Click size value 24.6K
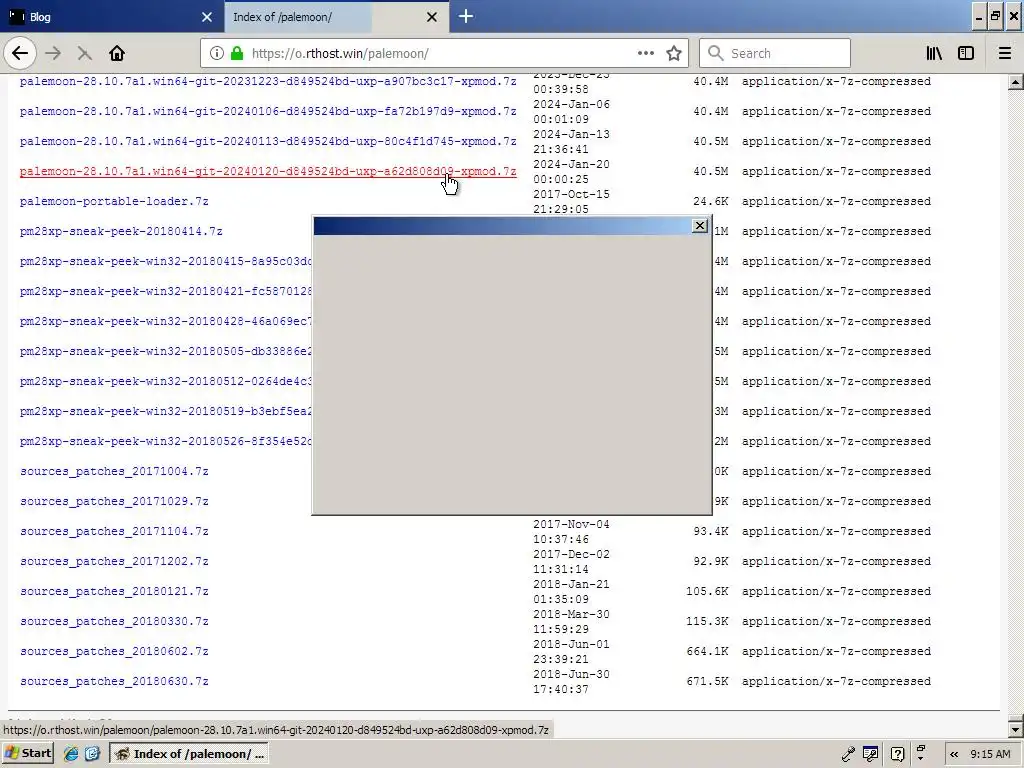 (x=711, y=202)
